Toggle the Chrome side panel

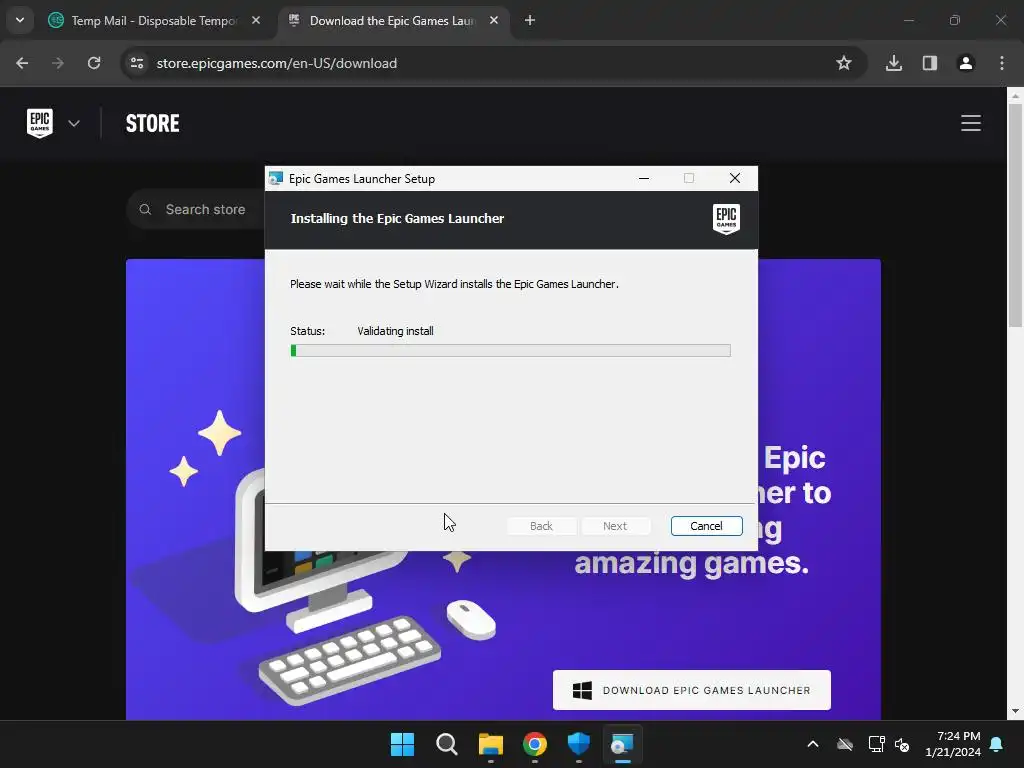[x=930, y=63]
